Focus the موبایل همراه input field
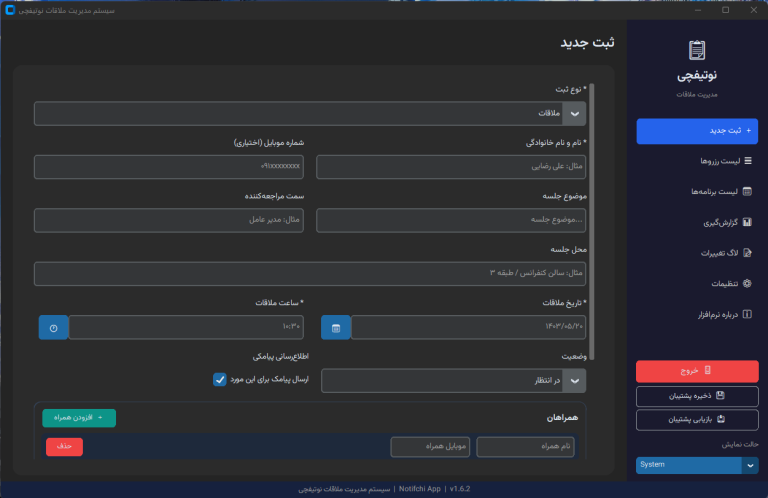The image size is (768, 498). tap(430, 447)
